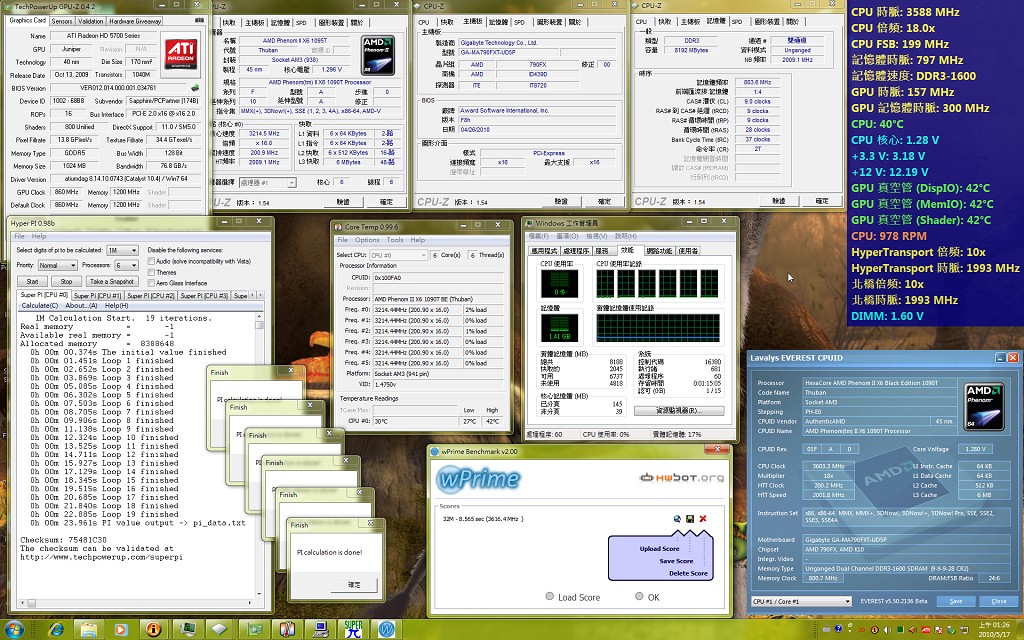Switch to Super PI [CPU #1] tab

(x=98, y=296)
